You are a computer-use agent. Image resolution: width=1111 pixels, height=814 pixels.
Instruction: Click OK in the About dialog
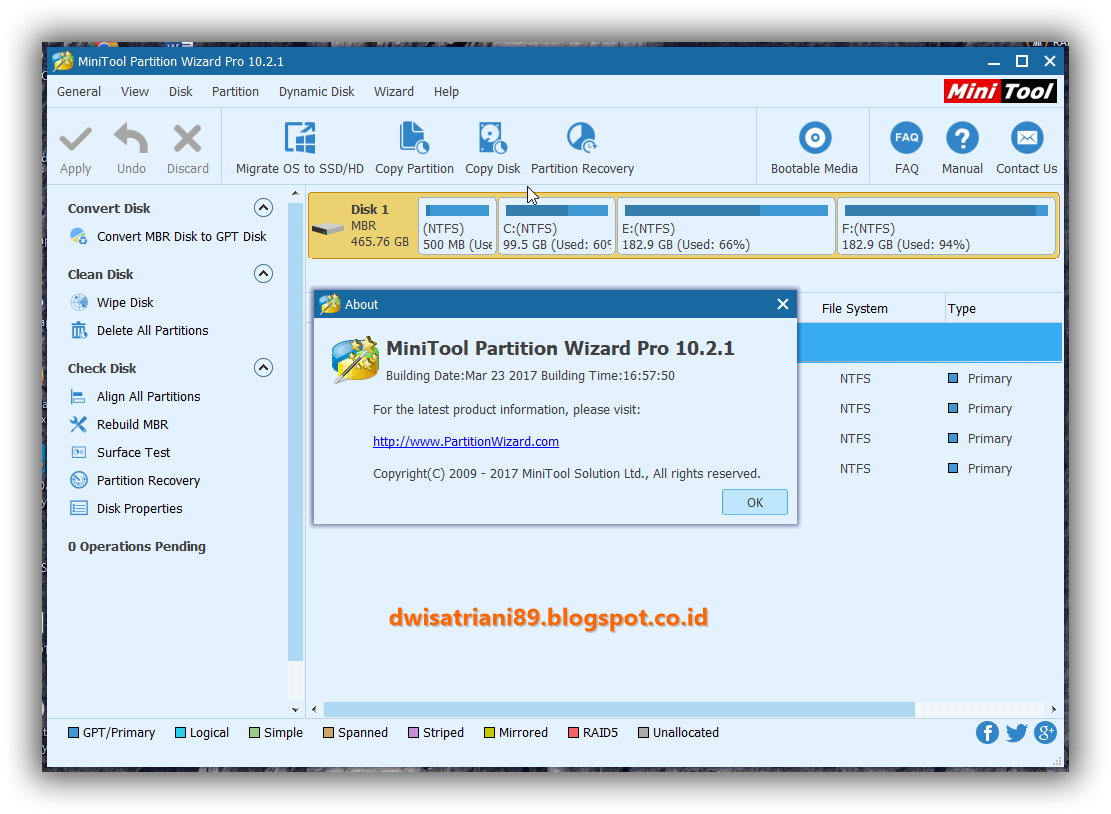click(755, 502)
